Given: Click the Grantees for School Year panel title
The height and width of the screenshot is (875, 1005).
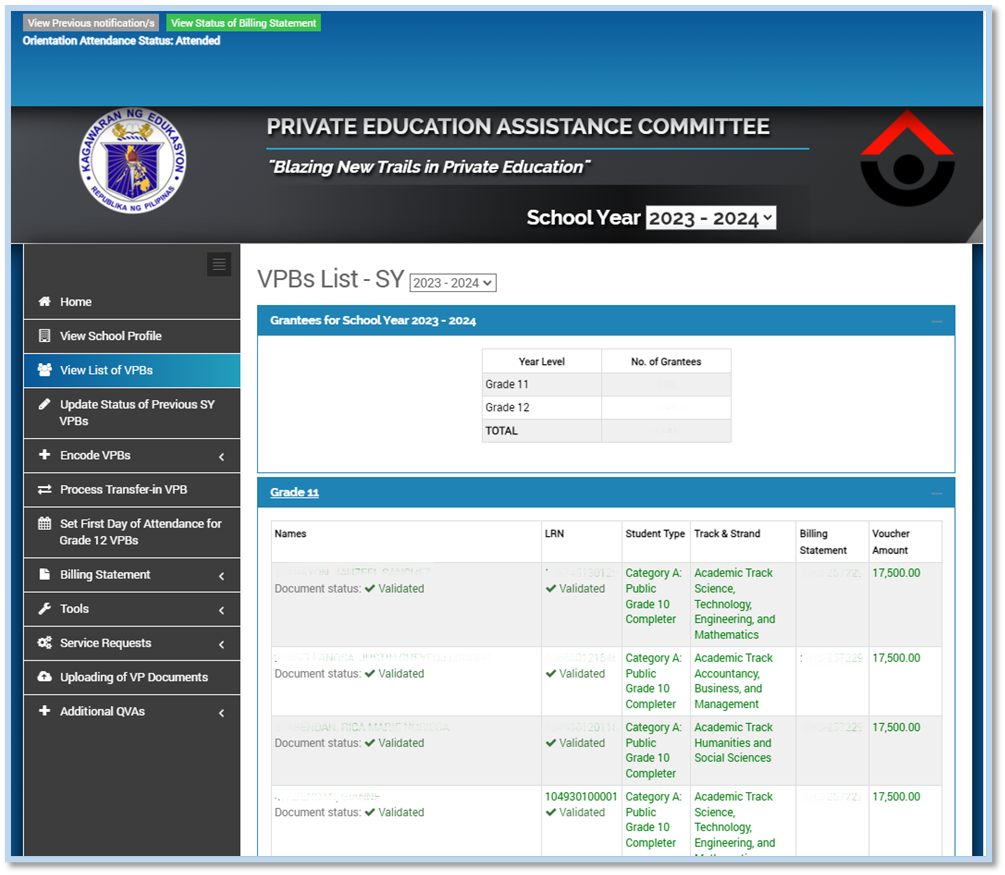Looking at the screenshot, I should tap(373, 321).
